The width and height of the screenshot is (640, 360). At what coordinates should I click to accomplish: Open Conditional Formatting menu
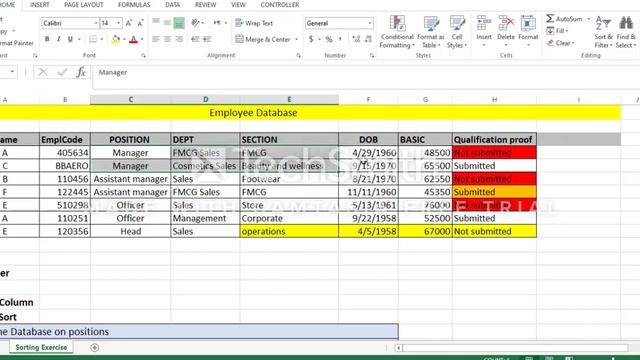[x=397, y=32]
